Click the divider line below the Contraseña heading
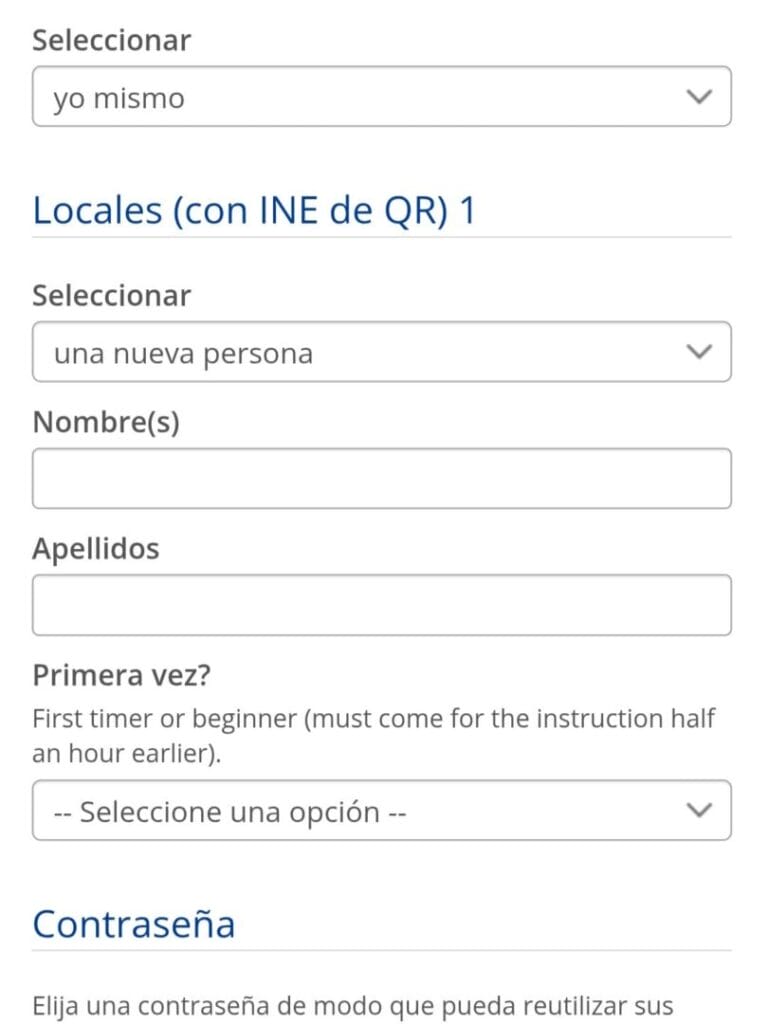The height and width of the screenshot is (1024, 768). click(381, 950)
